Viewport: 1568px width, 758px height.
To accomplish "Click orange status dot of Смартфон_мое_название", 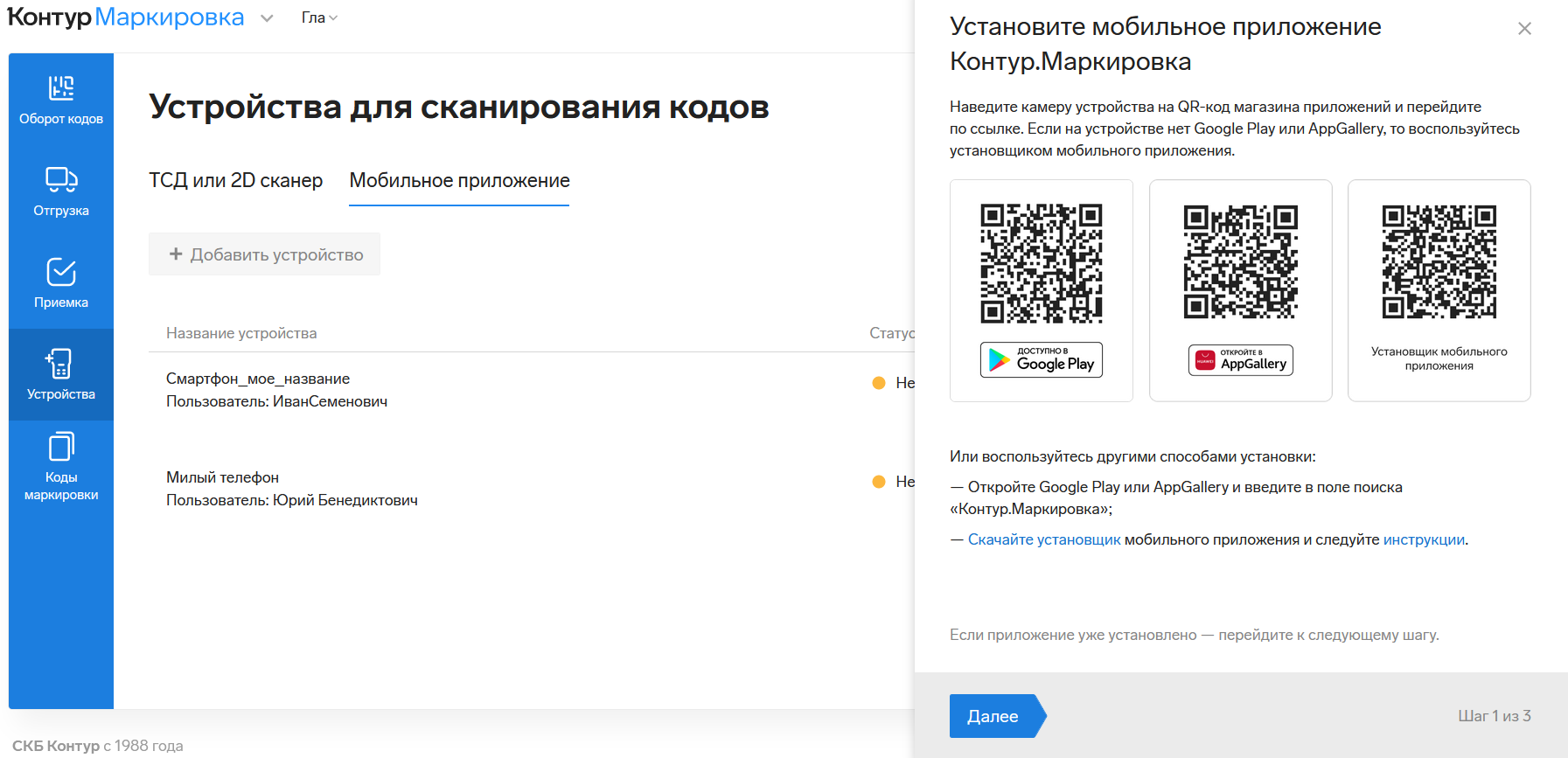I will point(879,383).
